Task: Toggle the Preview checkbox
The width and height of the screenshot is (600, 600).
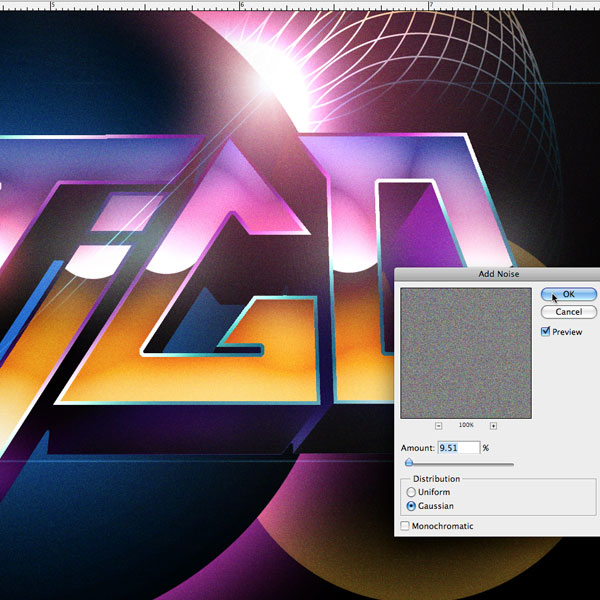Action: point(545,332)
